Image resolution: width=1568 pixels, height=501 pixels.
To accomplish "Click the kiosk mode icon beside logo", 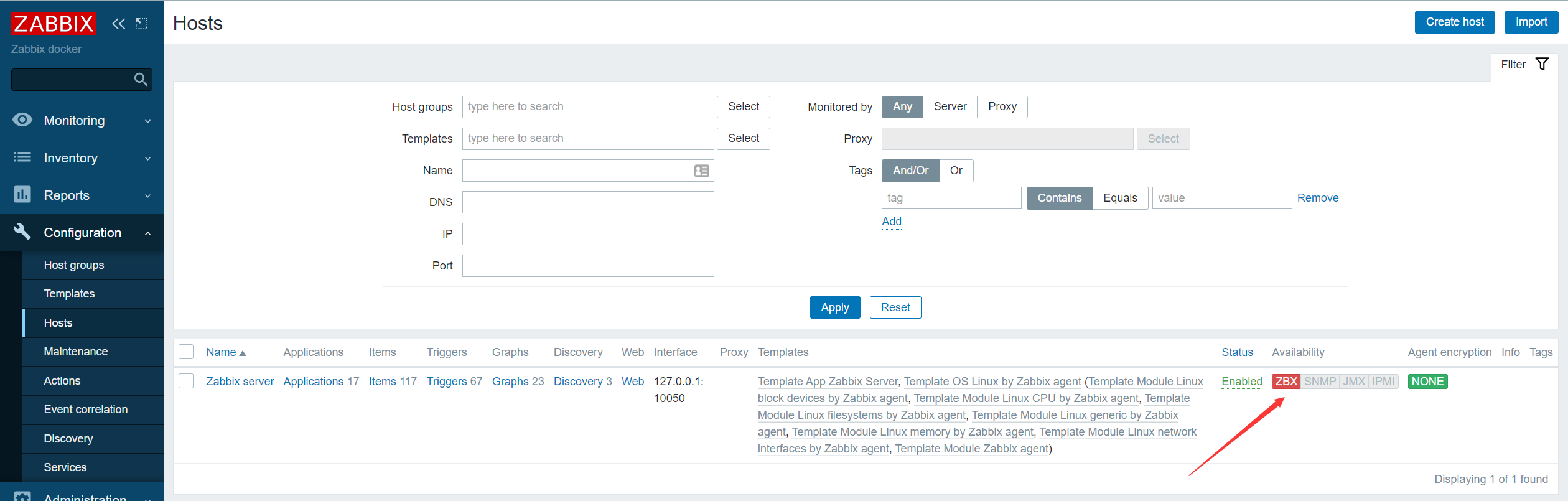I will [141, 24].
